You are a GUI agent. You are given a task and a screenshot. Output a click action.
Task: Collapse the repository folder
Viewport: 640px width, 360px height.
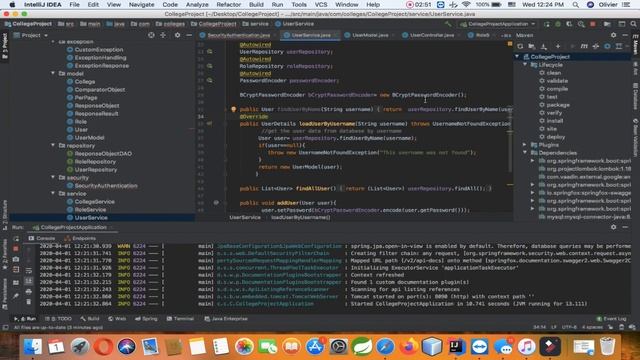coord(53,145)
